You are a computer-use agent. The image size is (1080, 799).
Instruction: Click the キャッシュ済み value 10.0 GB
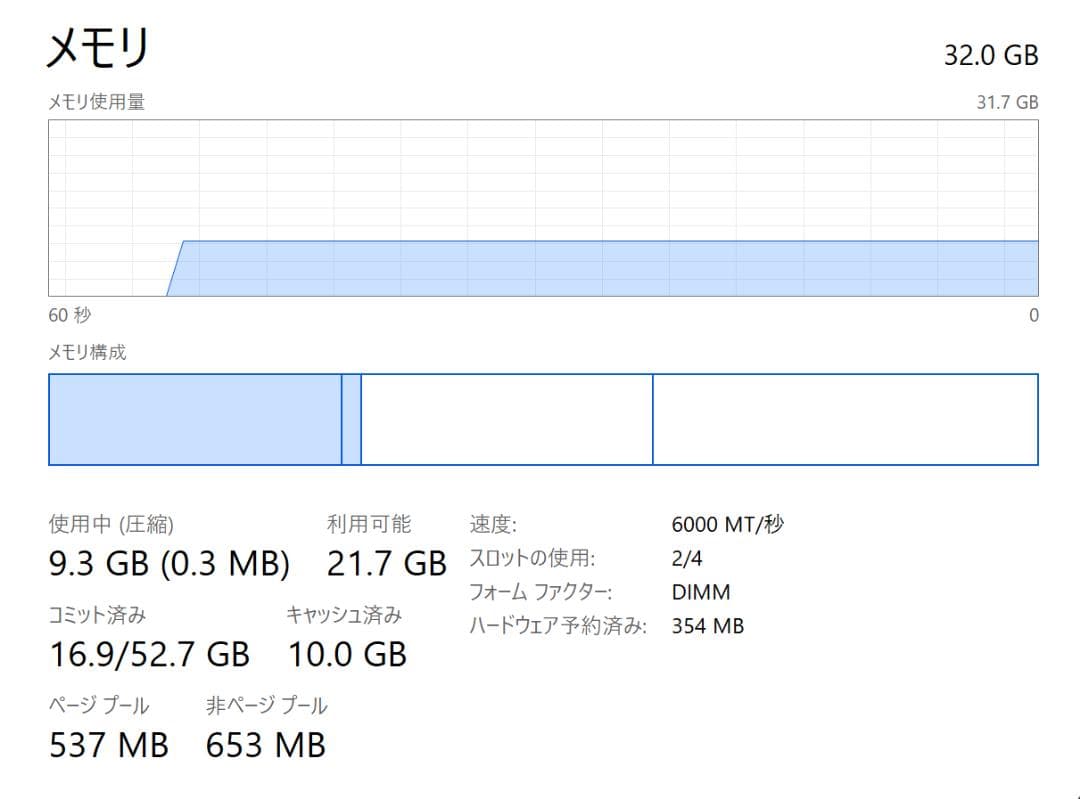point(347,654)
